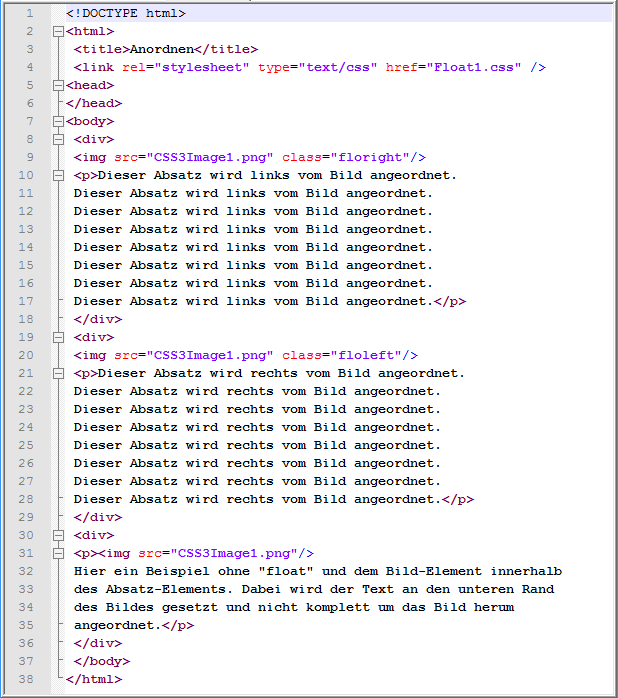Collapse the paragraph fold marker on line 21
Viewport: 618px width, 698px height.
[x=58, y=374]
